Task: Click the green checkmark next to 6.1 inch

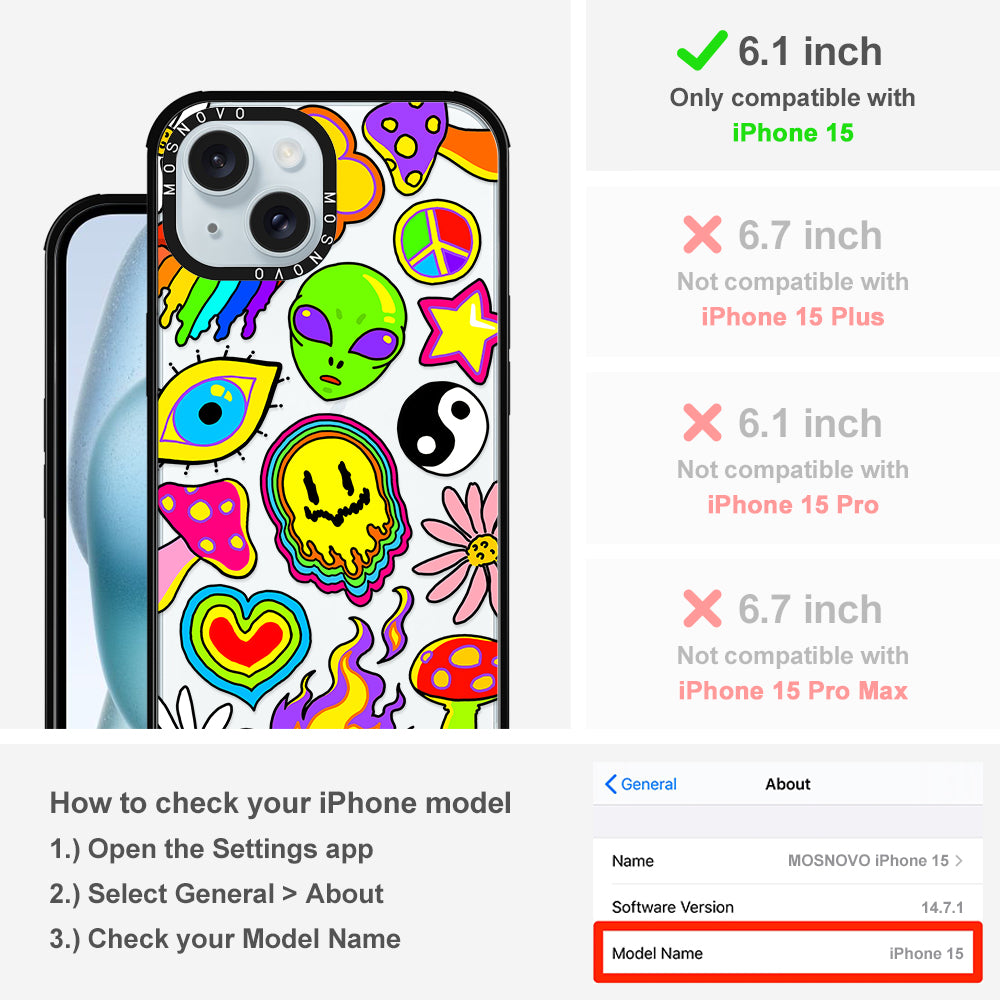Action: [x=702, y=50]
